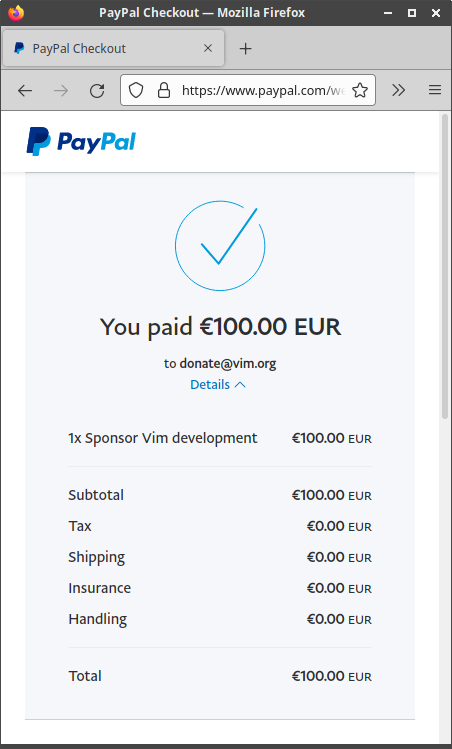
Task: Click the donate@vim.org recipient text
Action: click(228, 364)
